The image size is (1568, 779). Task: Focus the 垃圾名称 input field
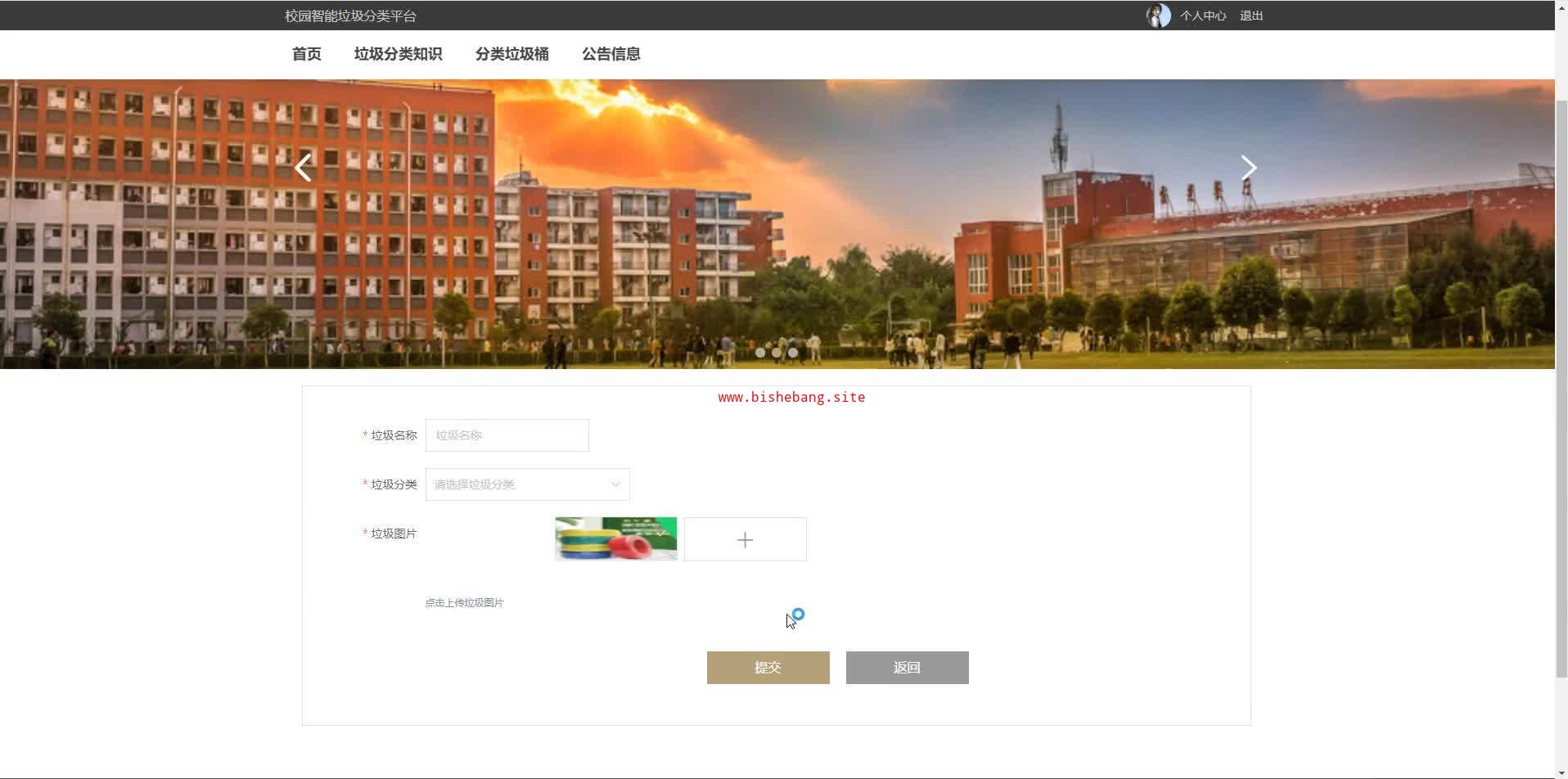507,435
